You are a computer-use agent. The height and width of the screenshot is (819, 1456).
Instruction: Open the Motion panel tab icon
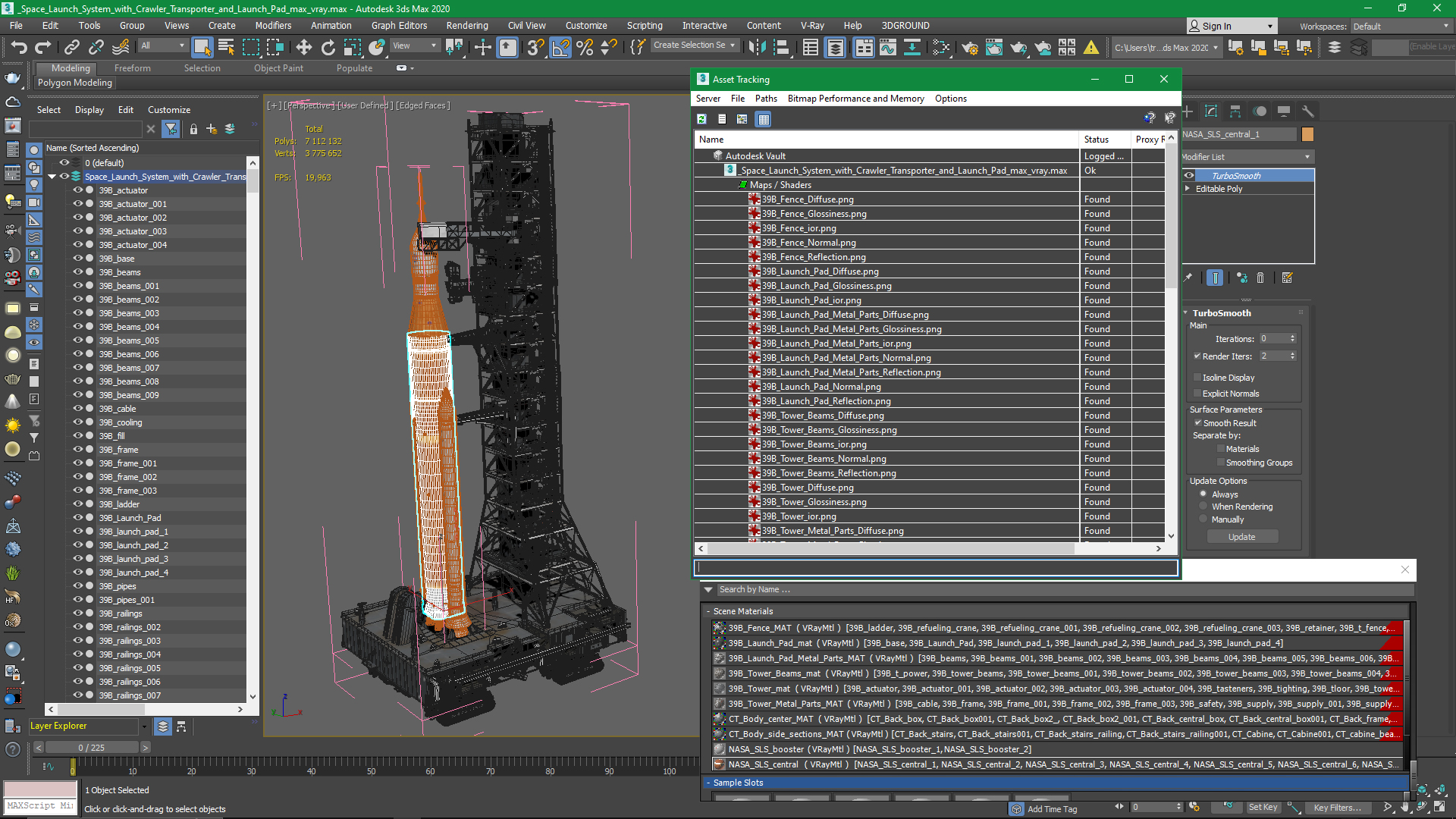[1260, 111]
